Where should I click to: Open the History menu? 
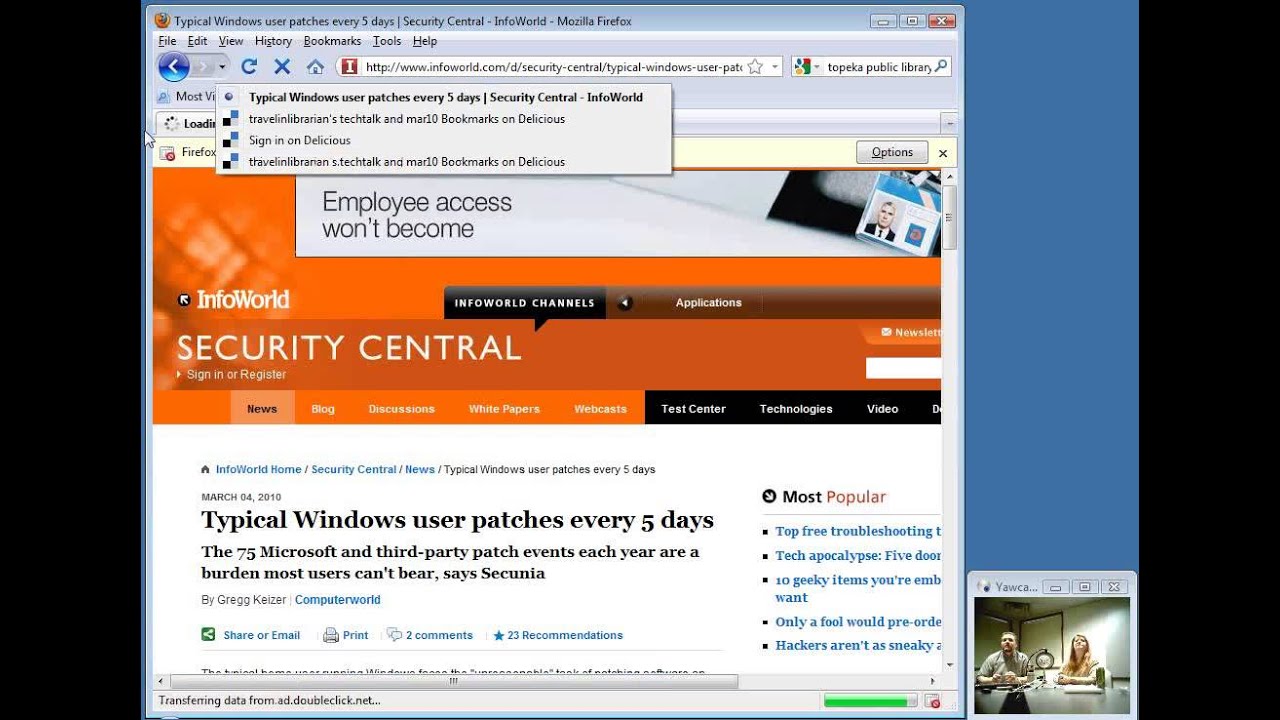pos(273,41)
